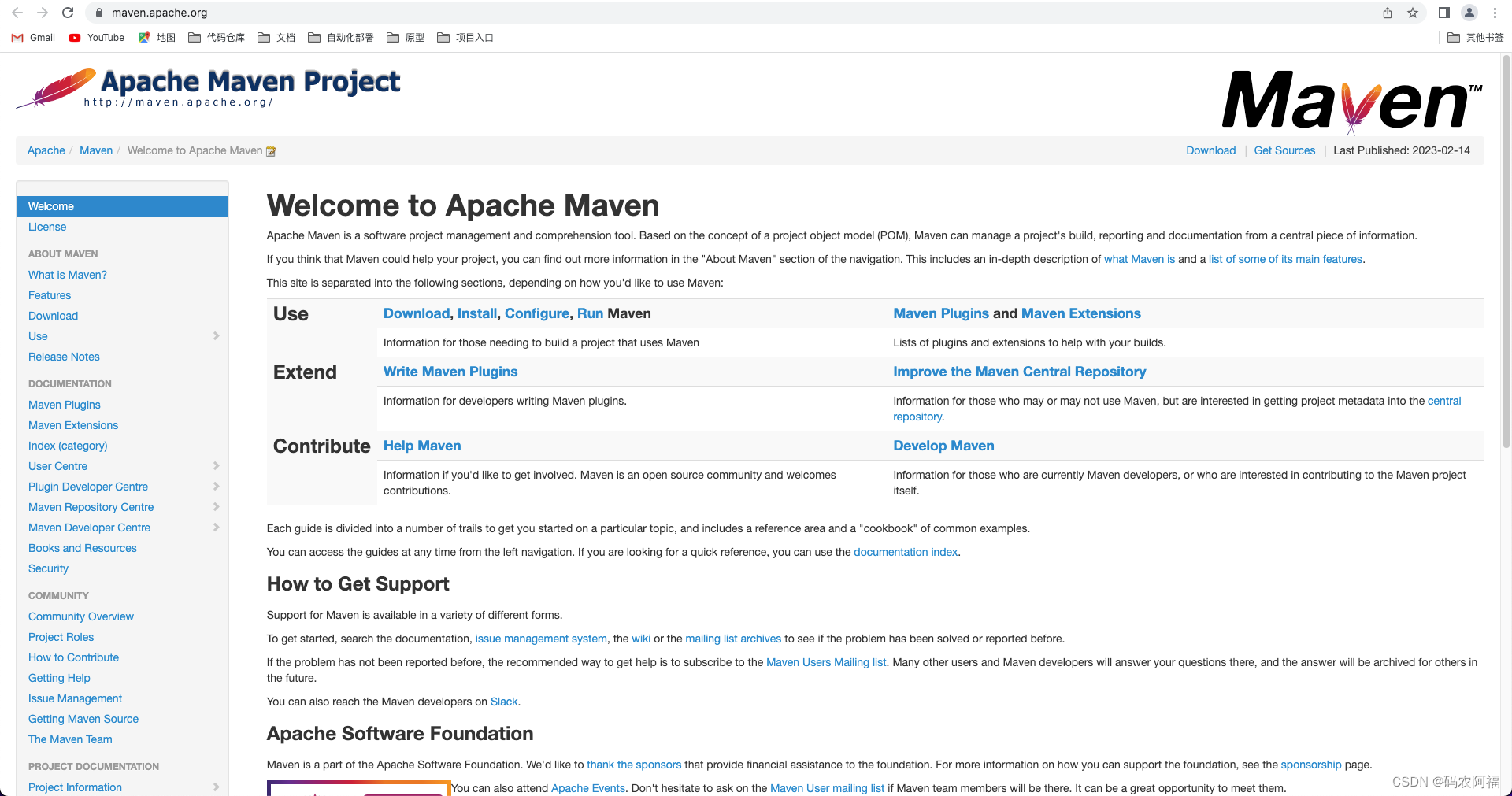The width and height of the screenshot is (1512, 796).
Task: Open the 原型 bookmark folder
Action: [406, 38]
